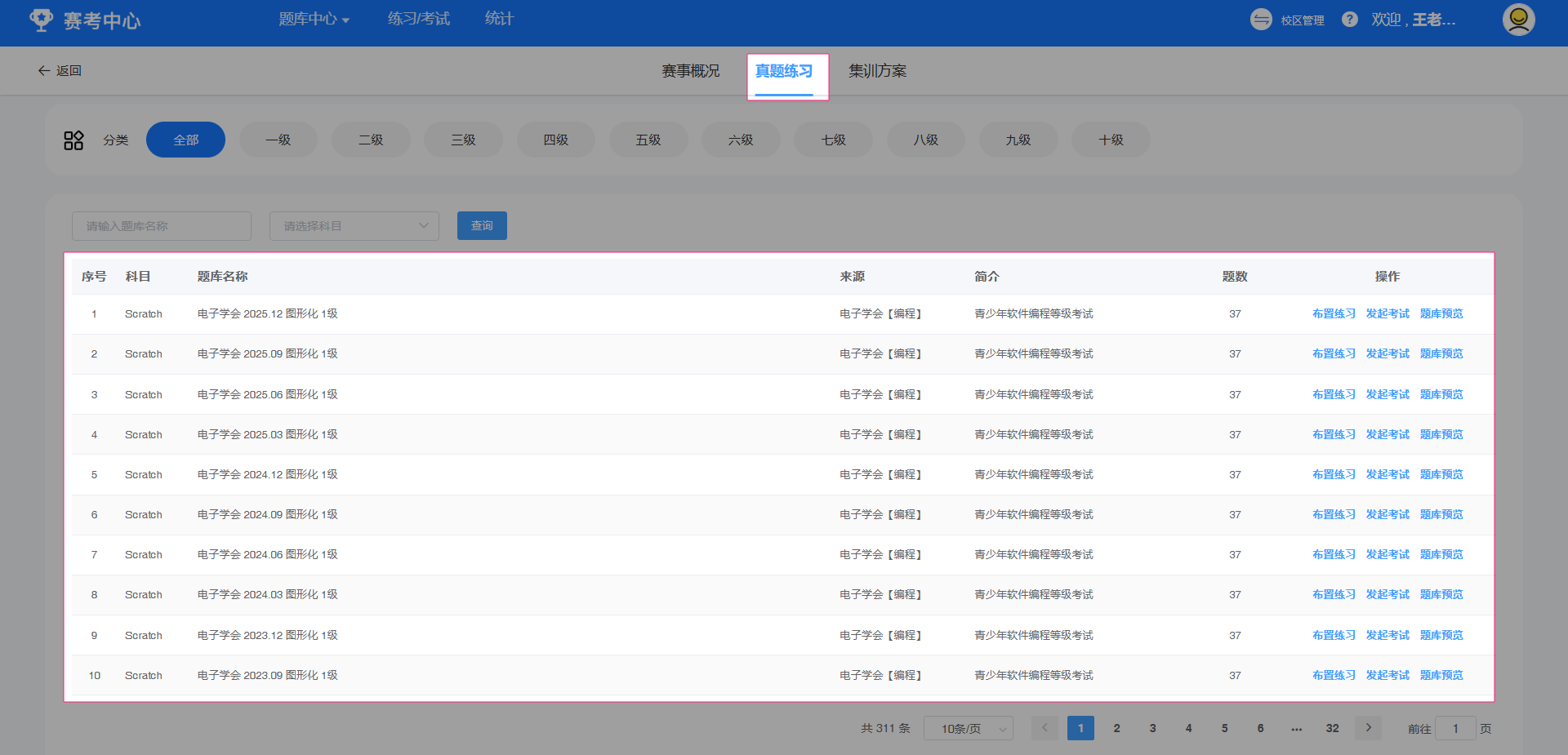Jump to page 32 in pagination
Viewport: 1568px width, 755px height.
tap(1332, 728)
